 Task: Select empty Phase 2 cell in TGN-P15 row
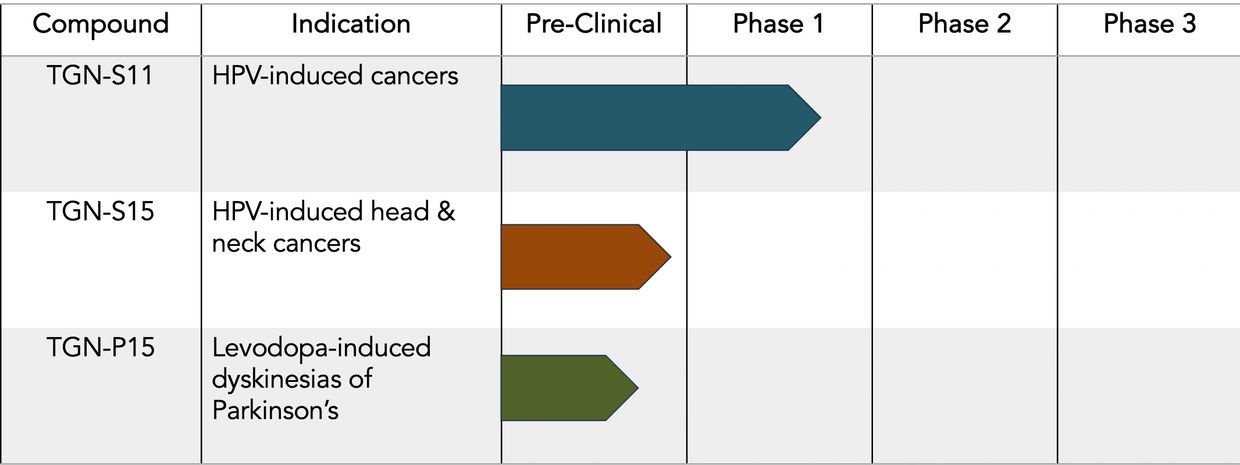click(x=964, y=395)
